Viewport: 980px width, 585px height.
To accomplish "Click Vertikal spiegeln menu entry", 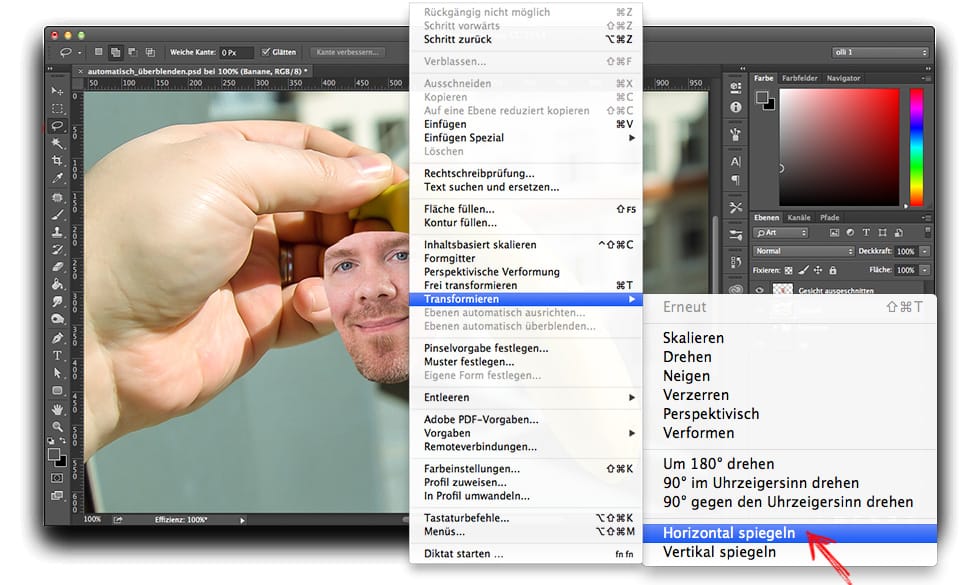I will tap(790, 552).
